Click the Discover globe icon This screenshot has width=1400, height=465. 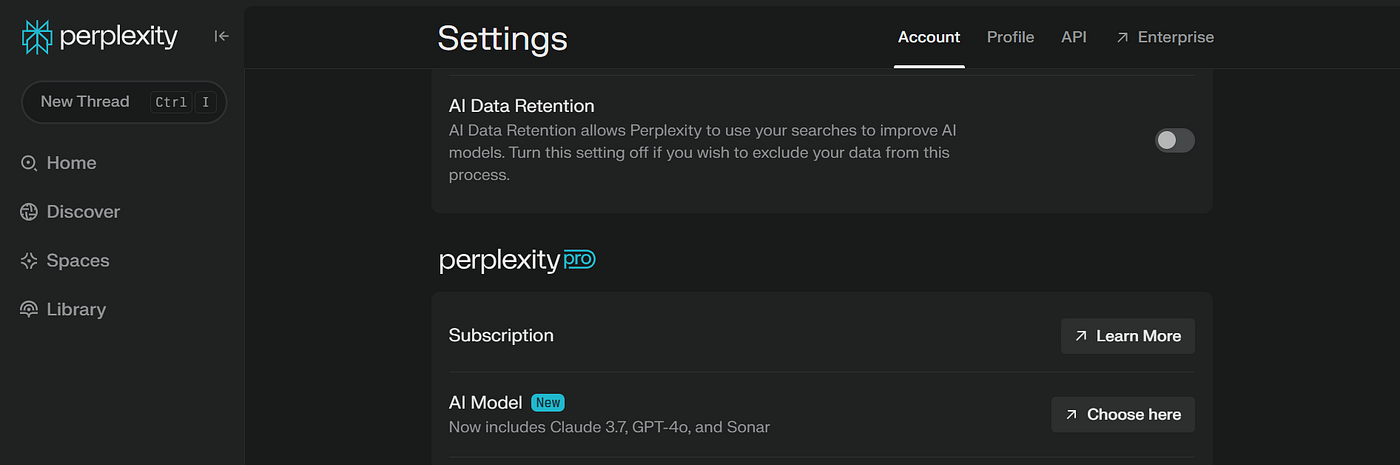click(x=29, y=212)
